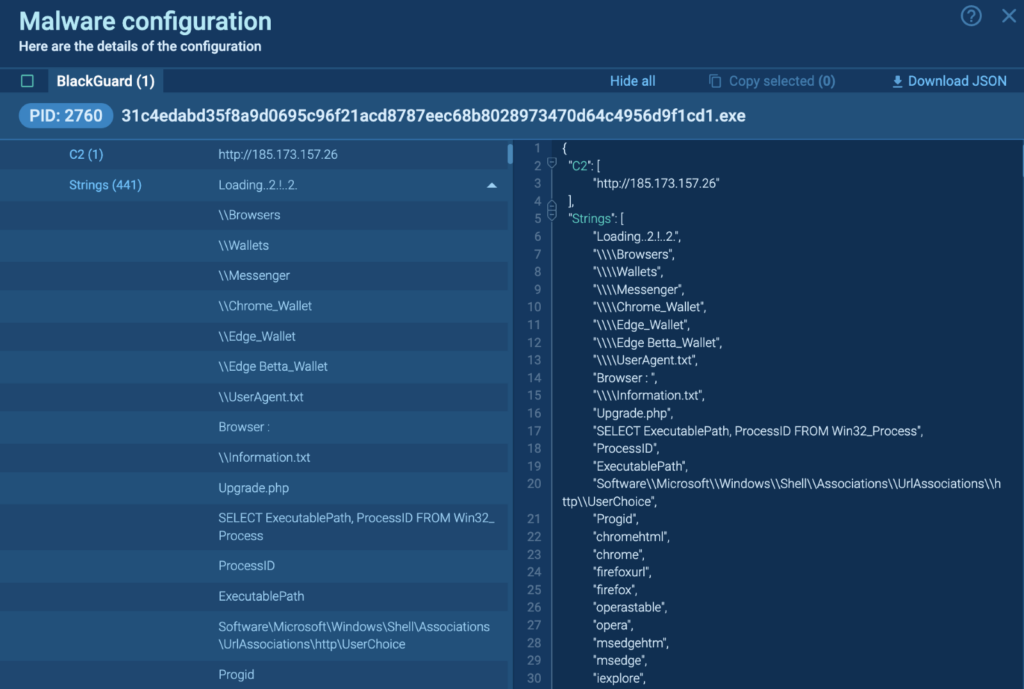
Task: Click the left panel scrollbar thumb
Action: coord(510,153)
